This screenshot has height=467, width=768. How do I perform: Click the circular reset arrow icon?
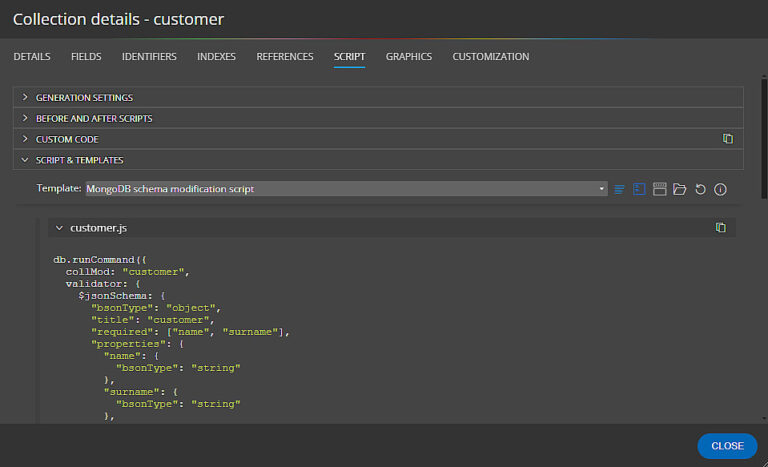pyautogui.click(x=700, y=189)
